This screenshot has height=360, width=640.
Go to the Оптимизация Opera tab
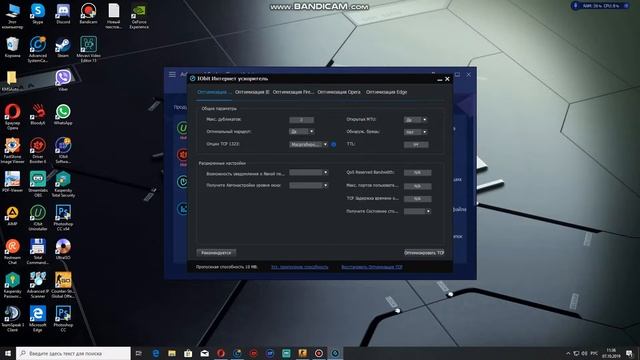[339, 92]
